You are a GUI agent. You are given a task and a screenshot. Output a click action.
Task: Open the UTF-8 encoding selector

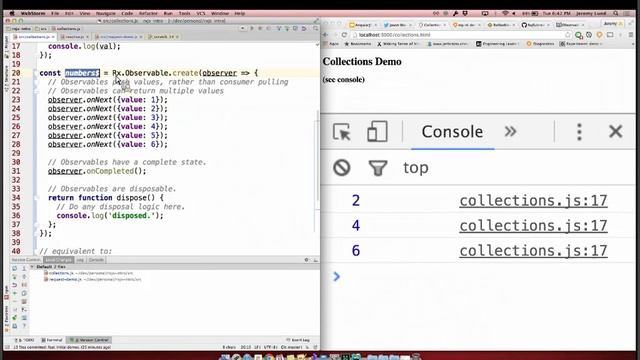[270, 347]
